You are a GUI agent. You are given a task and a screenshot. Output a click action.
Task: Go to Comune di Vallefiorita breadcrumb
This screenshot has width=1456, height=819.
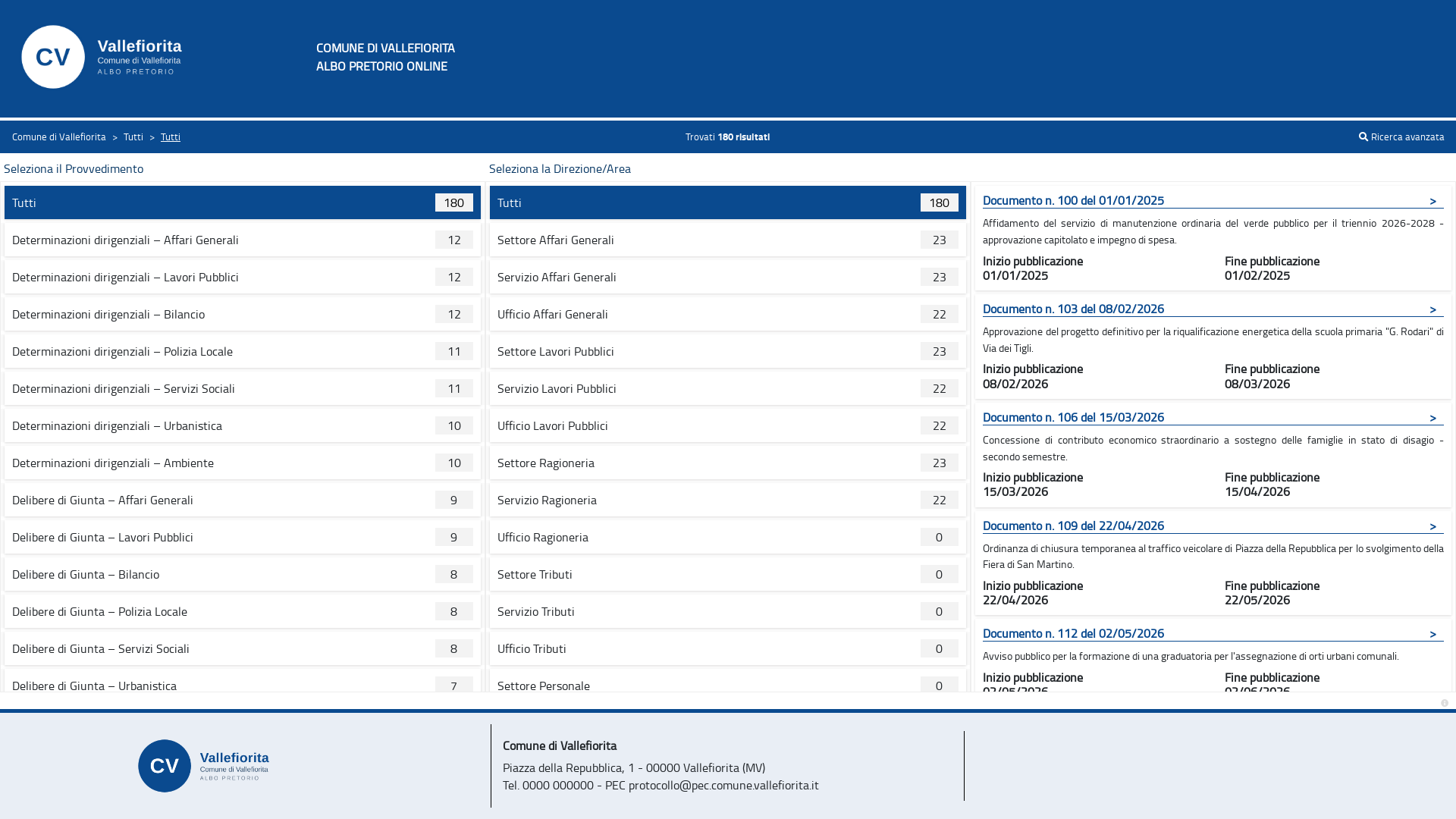point(59,136)
